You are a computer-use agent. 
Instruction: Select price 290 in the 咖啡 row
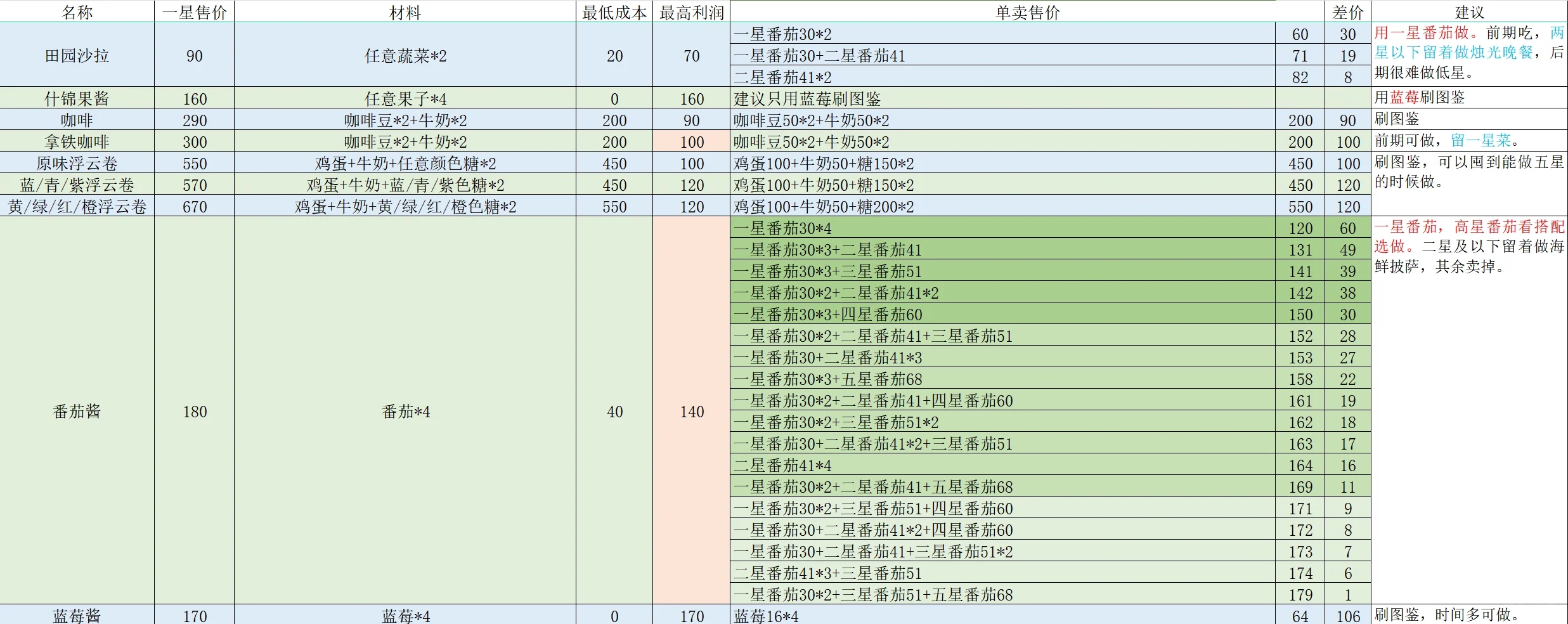(194, 120)
